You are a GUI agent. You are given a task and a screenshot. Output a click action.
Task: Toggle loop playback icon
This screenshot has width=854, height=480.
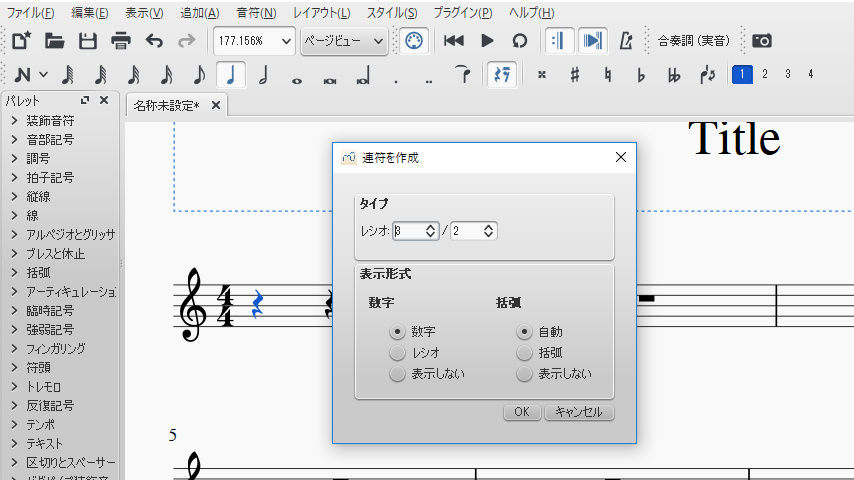[520, 41]
